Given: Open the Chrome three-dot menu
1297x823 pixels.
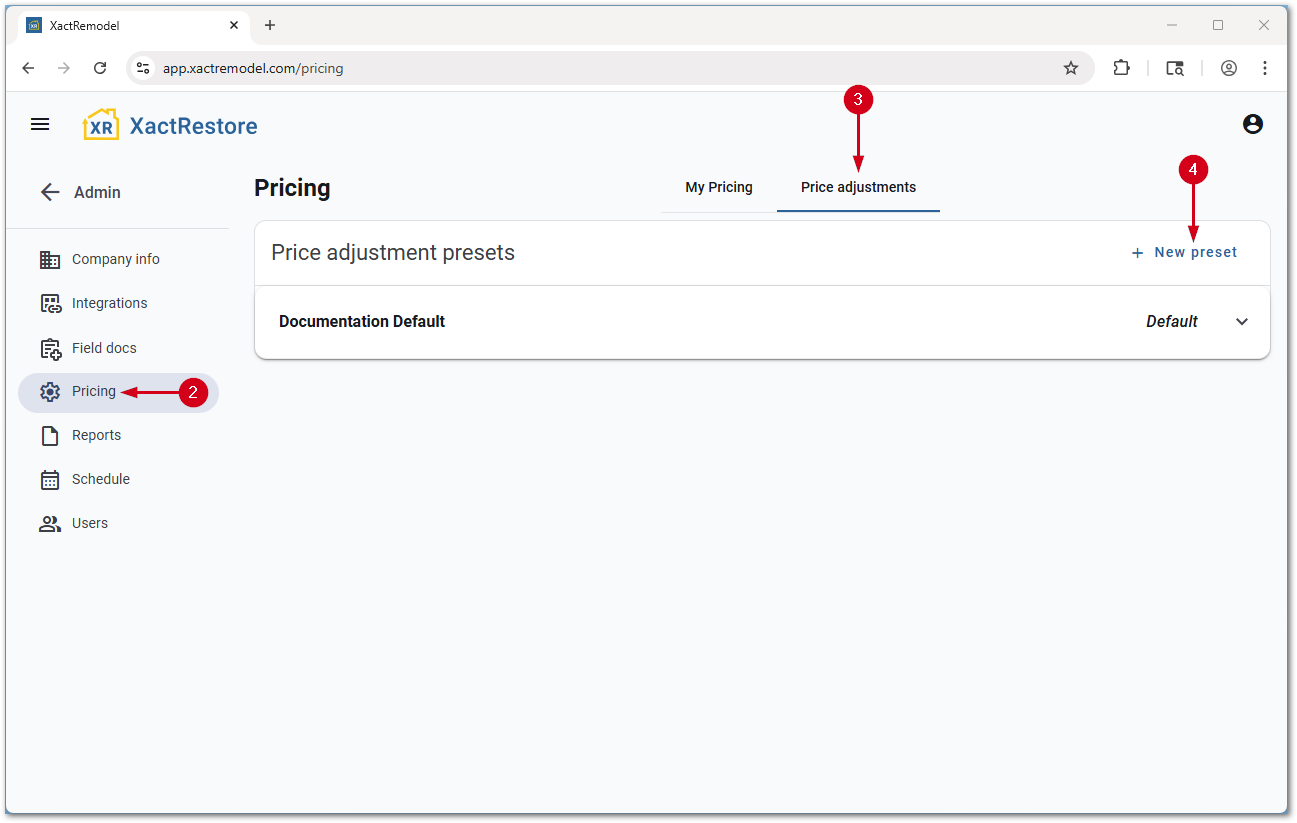Looking at the screenshot, I should (x=1265, y=68).
